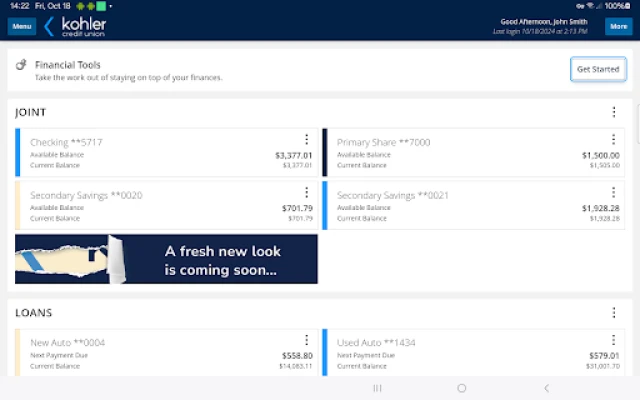
Task: Open the More menu
Action: pos(617,26)
